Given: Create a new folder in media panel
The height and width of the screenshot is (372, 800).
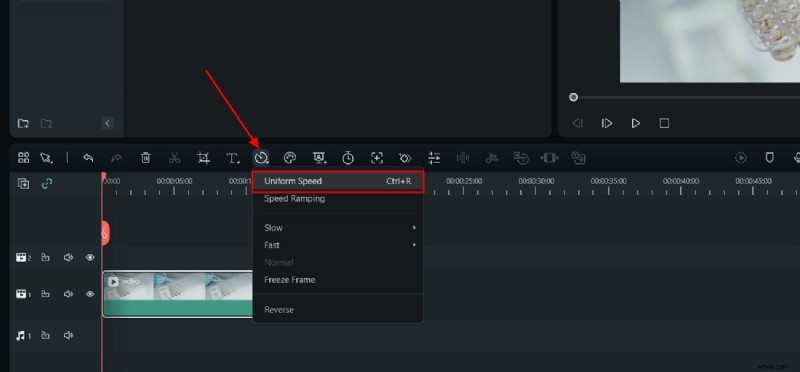Looking at the screenshot, I should pos(23,123).
